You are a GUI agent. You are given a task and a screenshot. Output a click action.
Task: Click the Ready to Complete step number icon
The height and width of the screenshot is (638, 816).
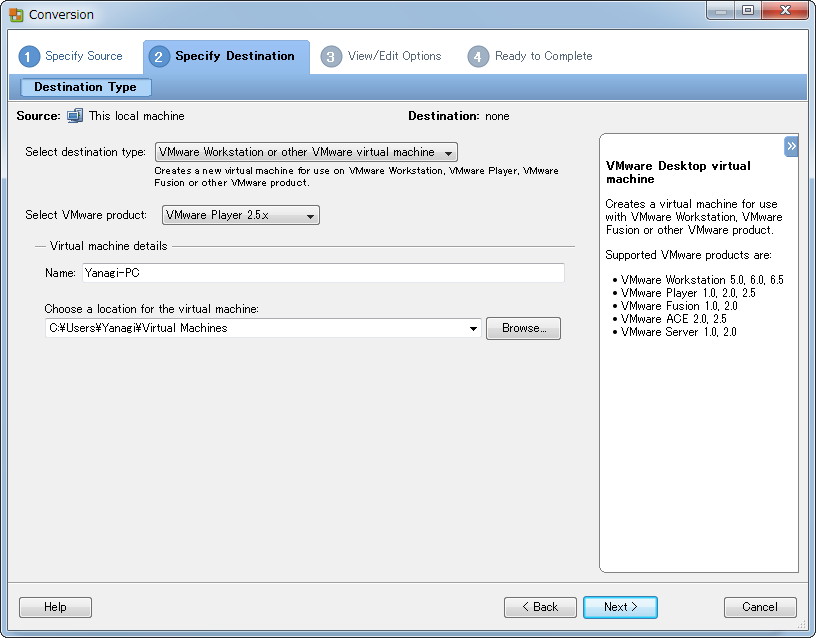[477, 57]
